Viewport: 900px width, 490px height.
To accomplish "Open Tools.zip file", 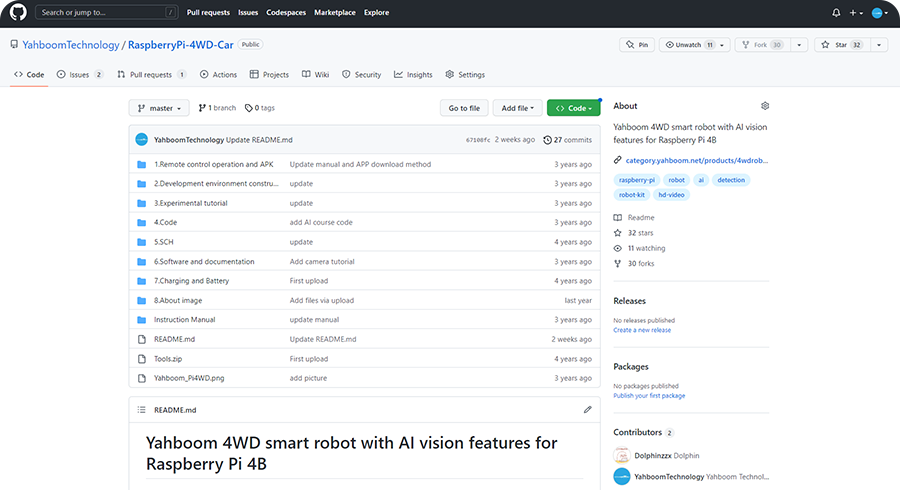I will coord(168,359).
